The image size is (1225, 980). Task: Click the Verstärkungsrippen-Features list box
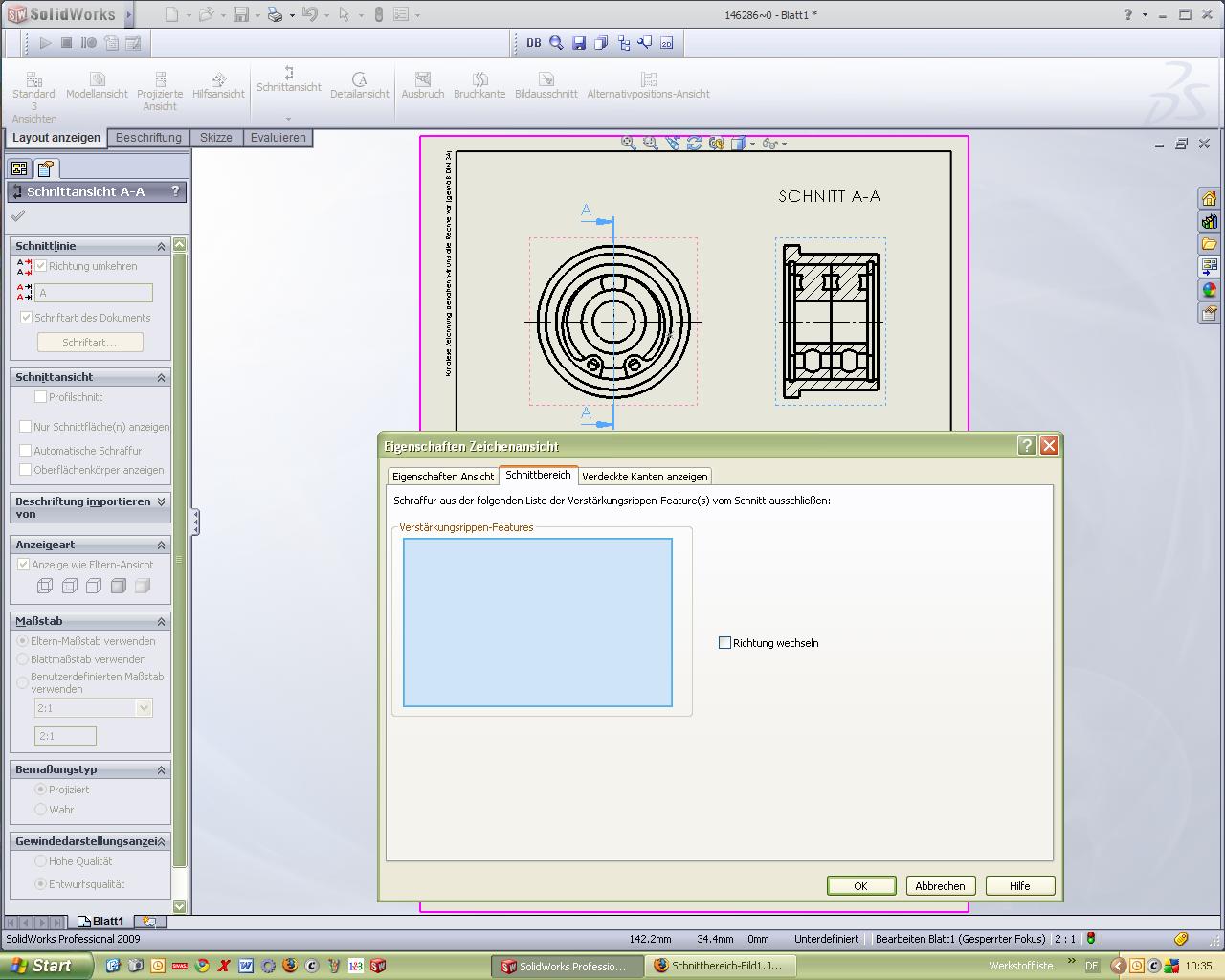[x=537, y=622]
